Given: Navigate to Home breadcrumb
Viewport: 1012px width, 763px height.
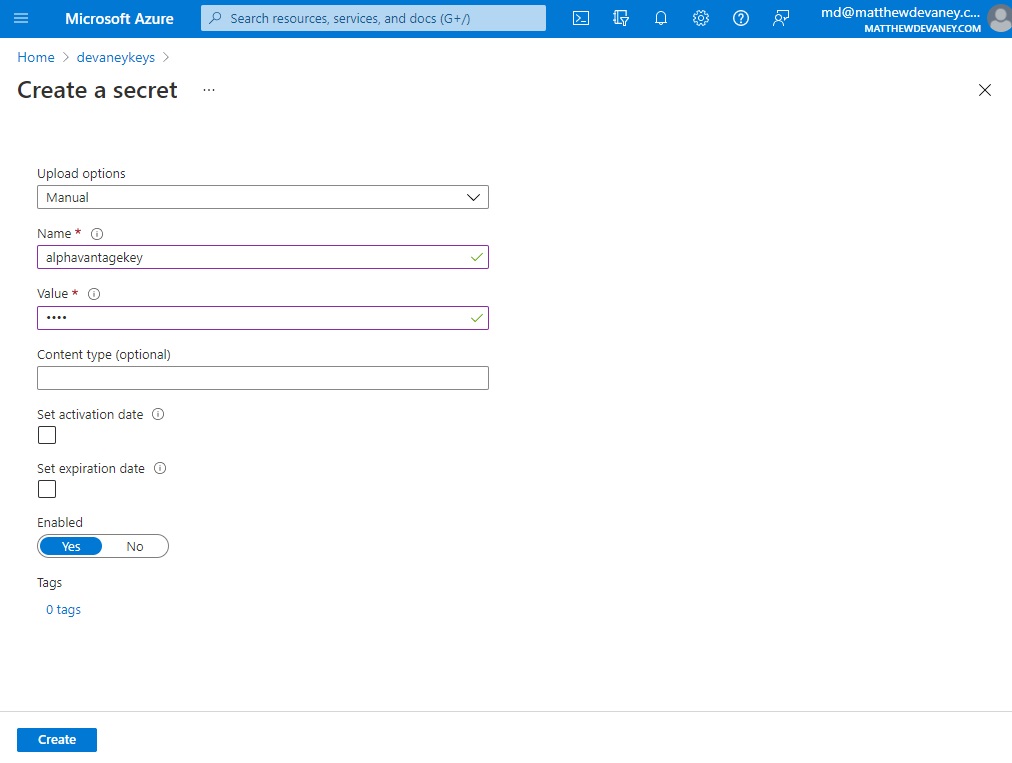Looking at the screenshot, I should click(x=35, y=57).
